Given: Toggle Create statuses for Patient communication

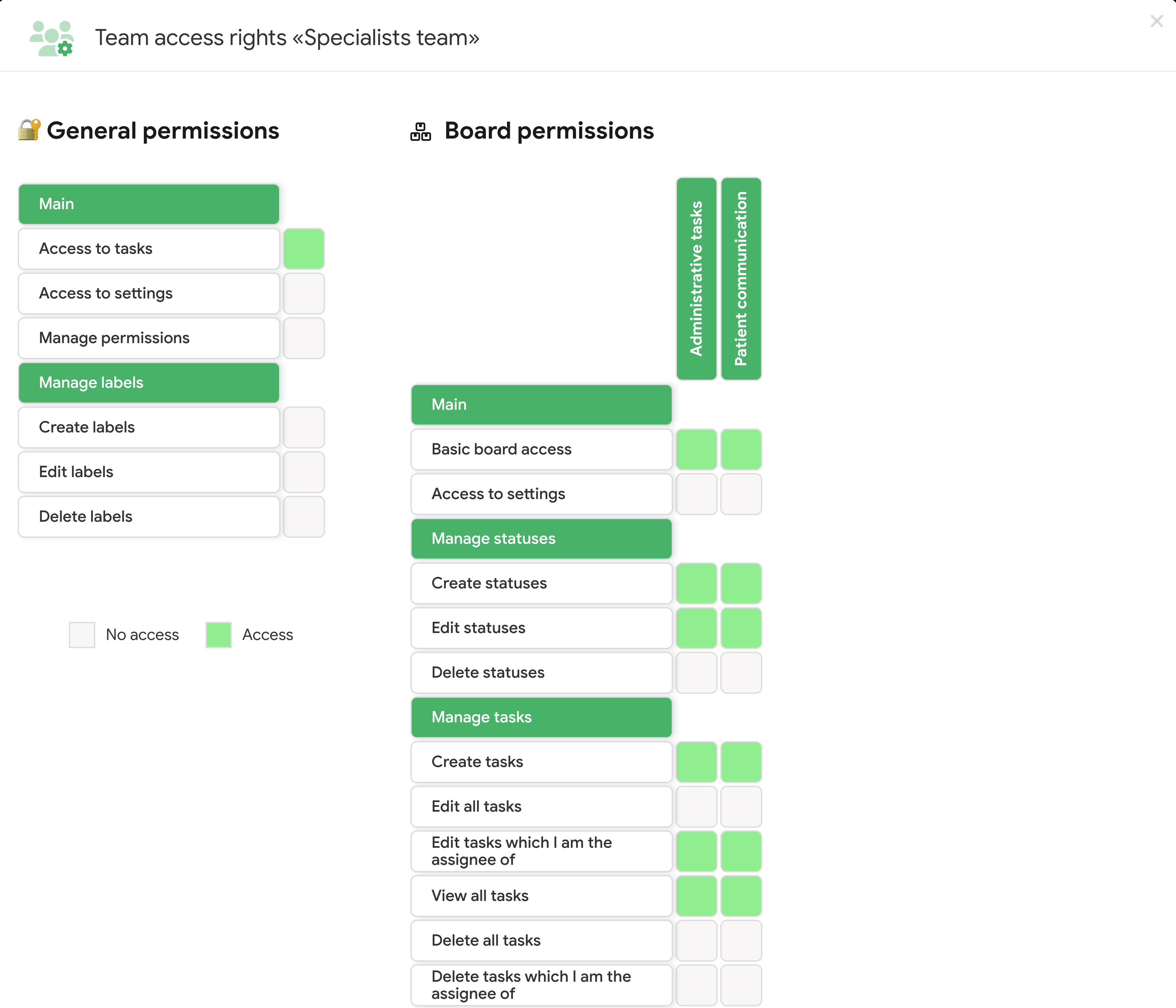Looking at the screenshot, I should (x=741, y=583).
